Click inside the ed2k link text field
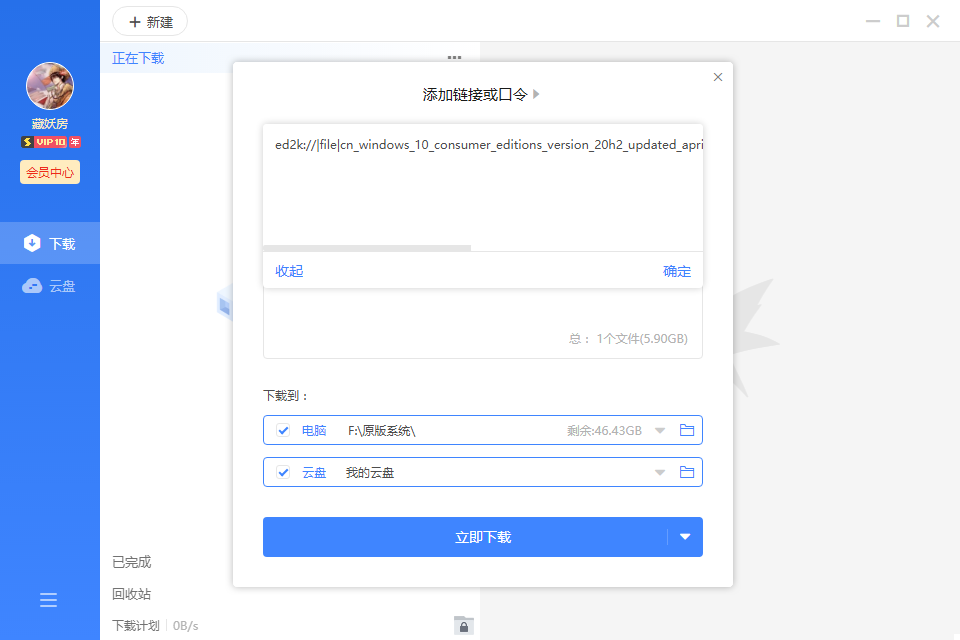 tap(482, 190)
